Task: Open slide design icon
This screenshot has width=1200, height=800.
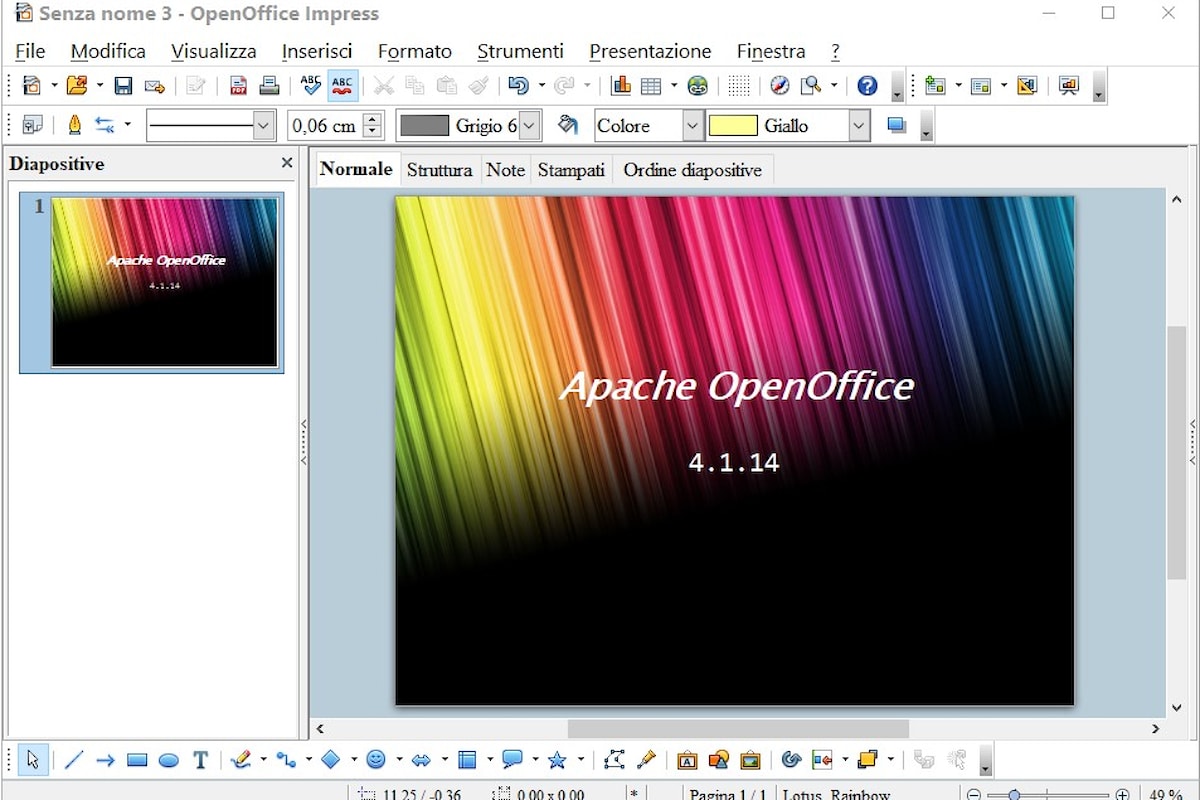Action: coord(1027,86)
